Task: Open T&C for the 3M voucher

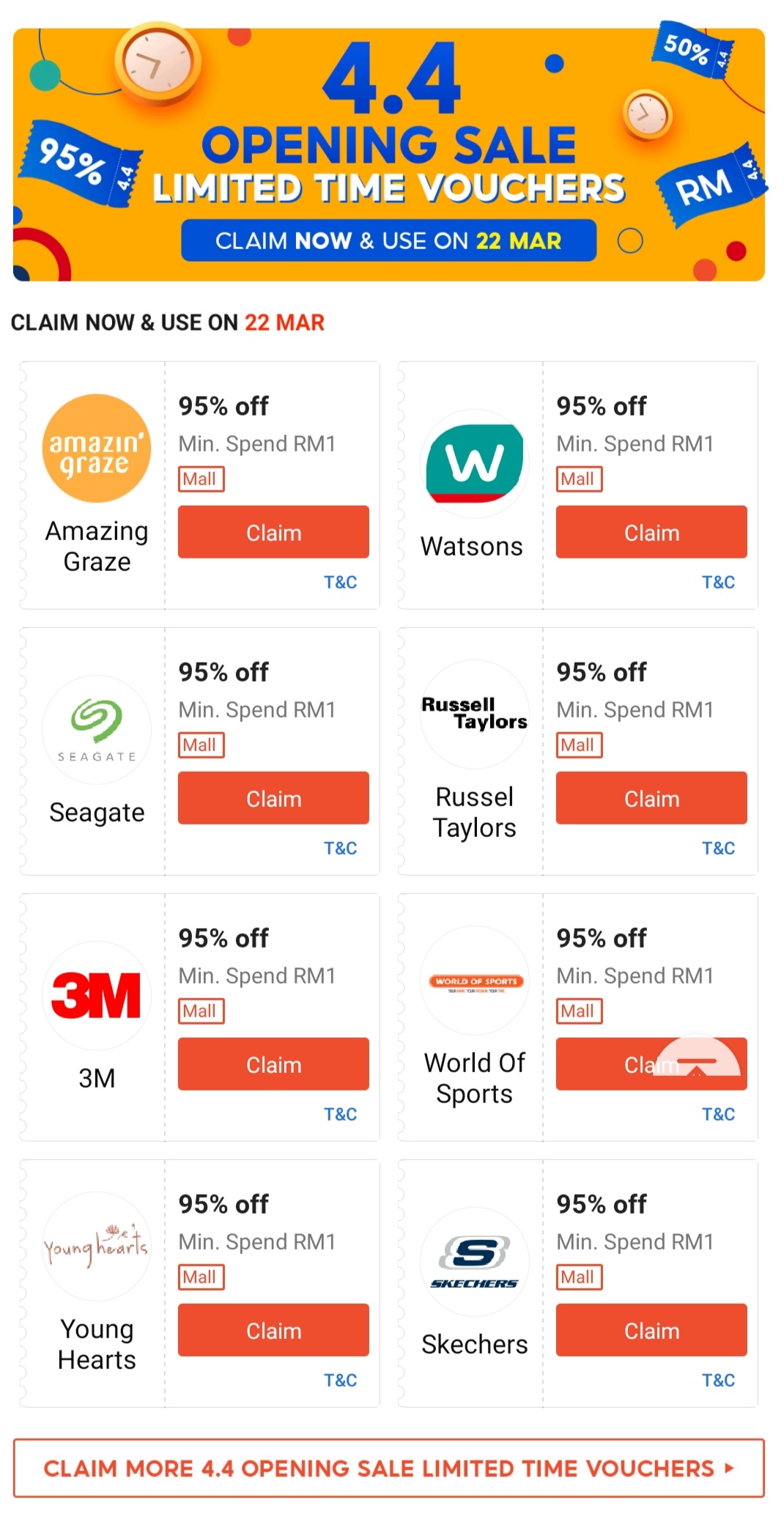Action: point(341,1114)
